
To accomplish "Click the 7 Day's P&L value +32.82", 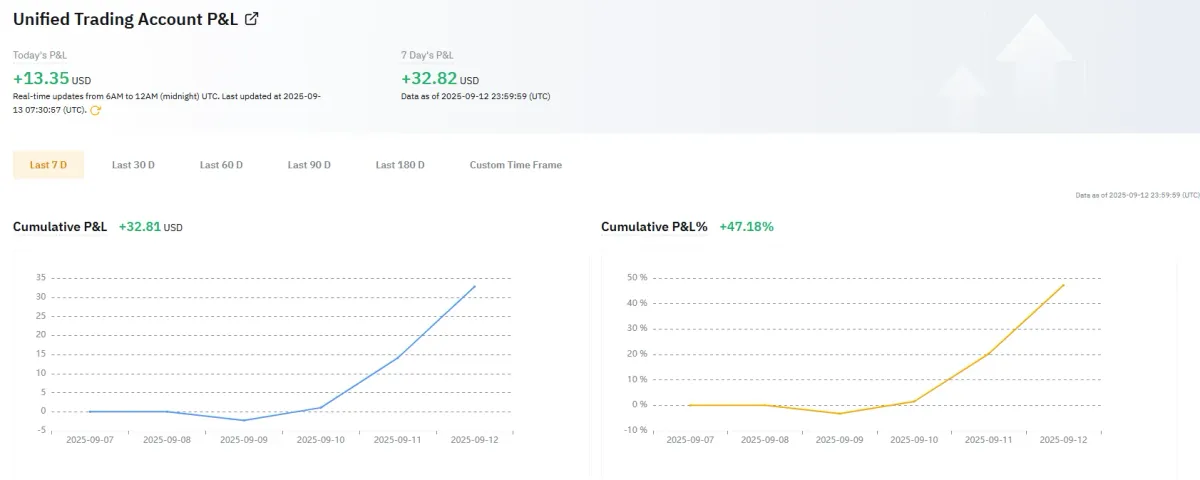I will click(x=429, y=79).
